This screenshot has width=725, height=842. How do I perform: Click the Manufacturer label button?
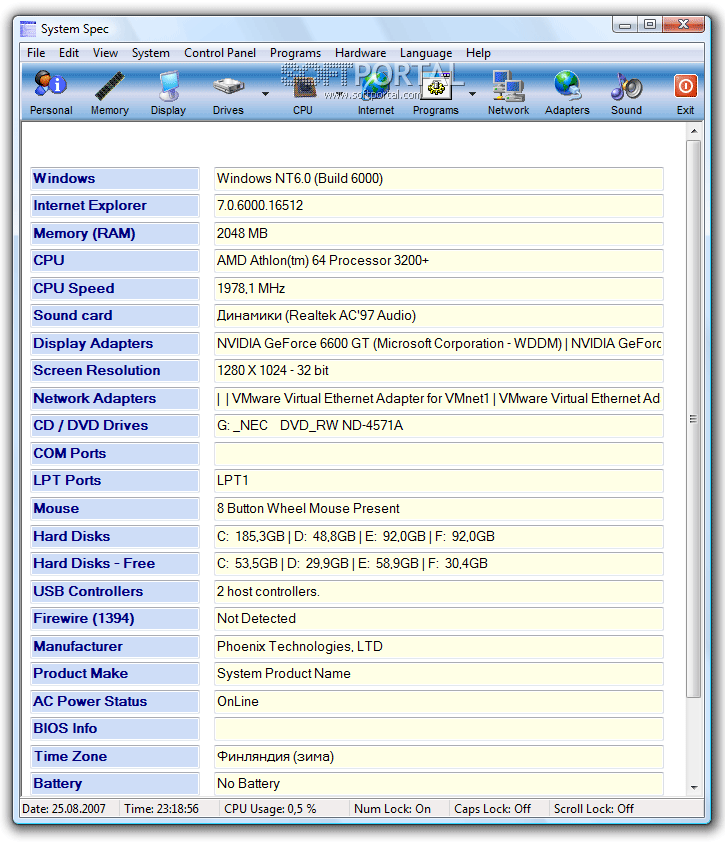click(x=115, y=647)
